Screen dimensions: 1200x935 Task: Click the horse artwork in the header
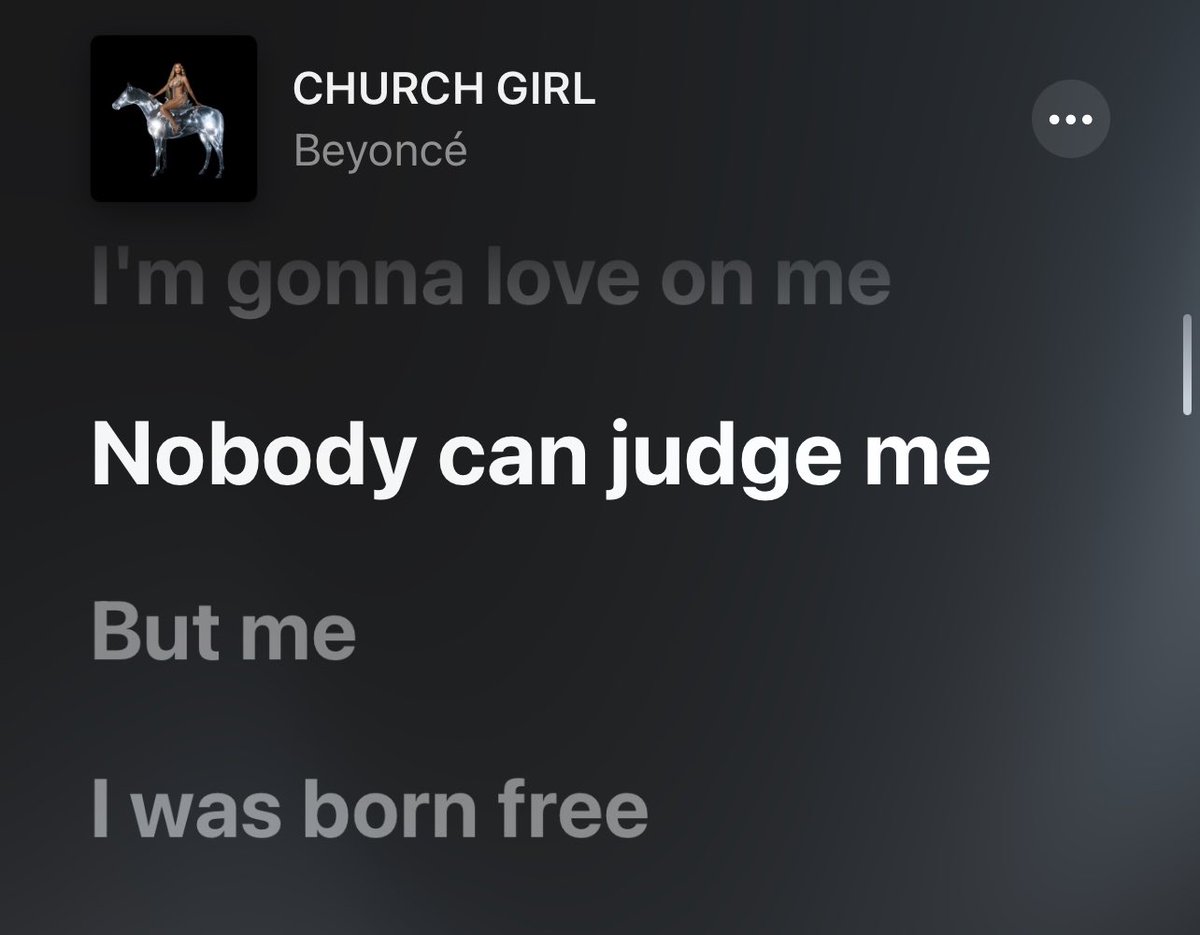click(174, 119)
